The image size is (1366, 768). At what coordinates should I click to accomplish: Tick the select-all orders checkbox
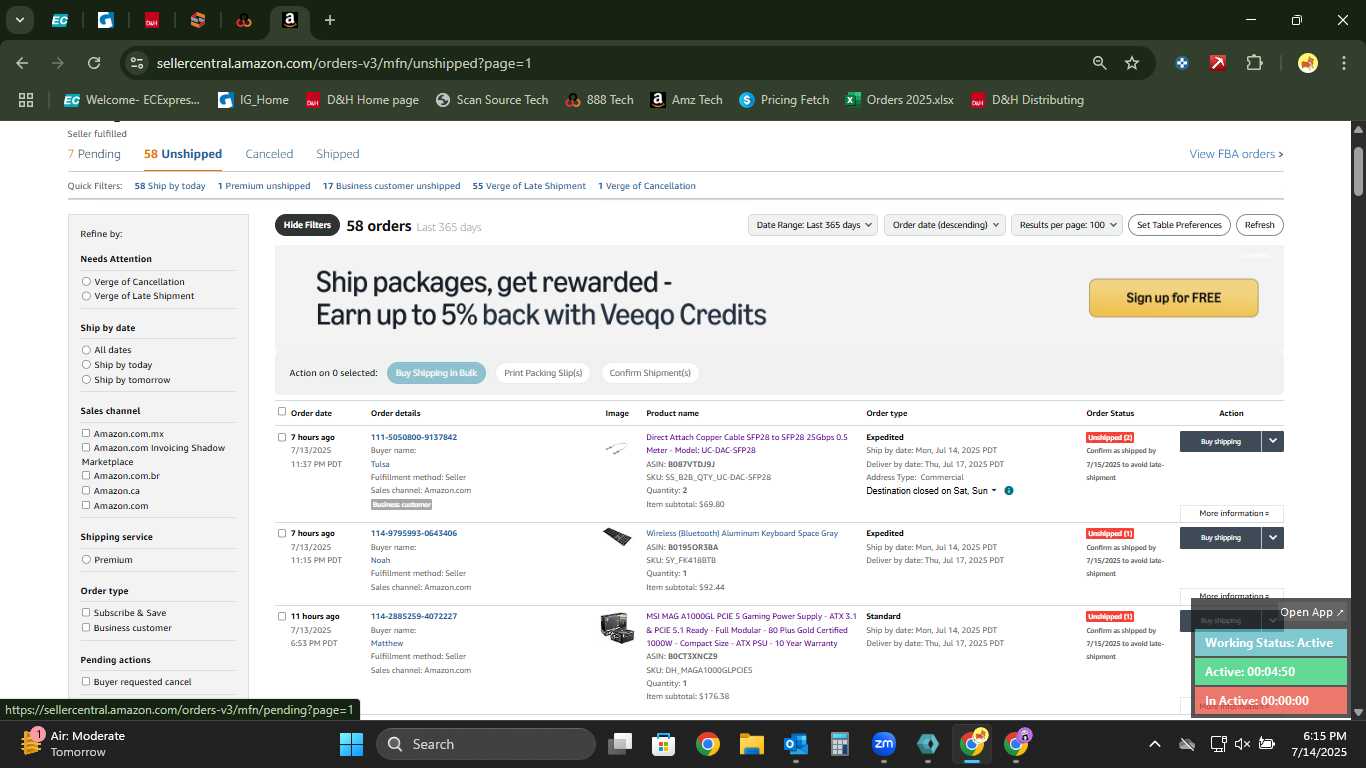coord(282,412)
